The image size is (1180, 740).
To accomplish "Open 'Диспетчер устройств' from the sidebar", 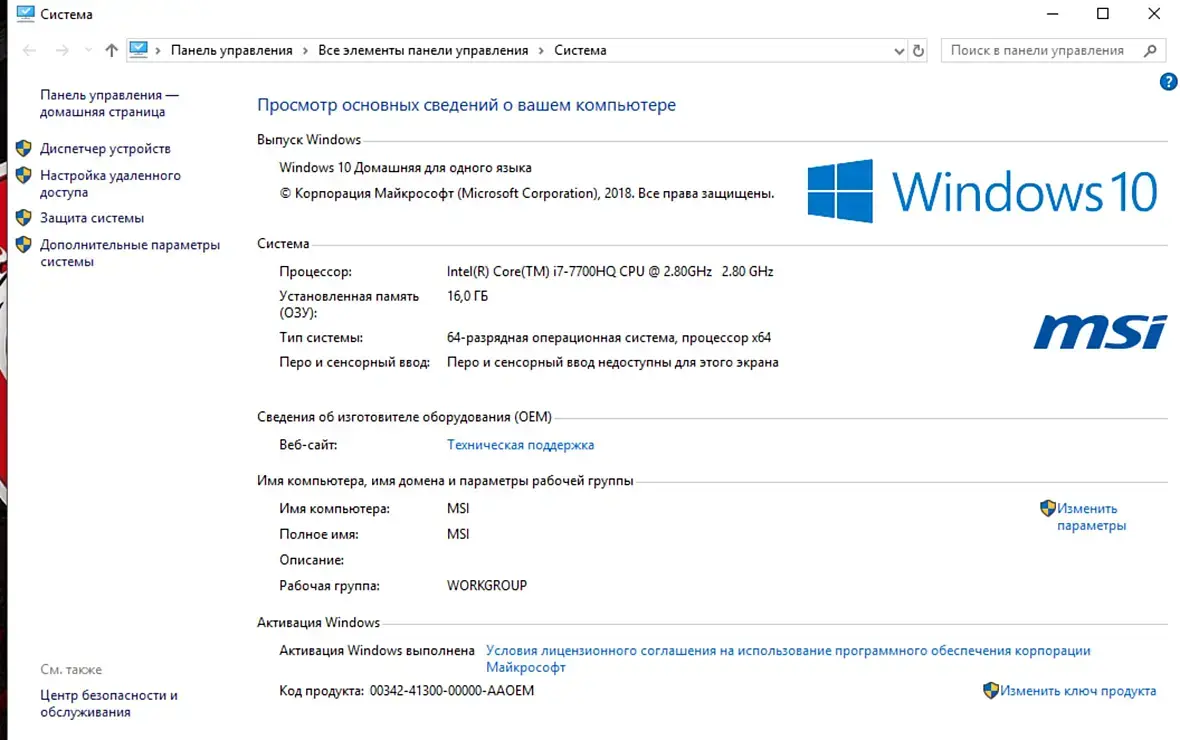I will point(105,149).
